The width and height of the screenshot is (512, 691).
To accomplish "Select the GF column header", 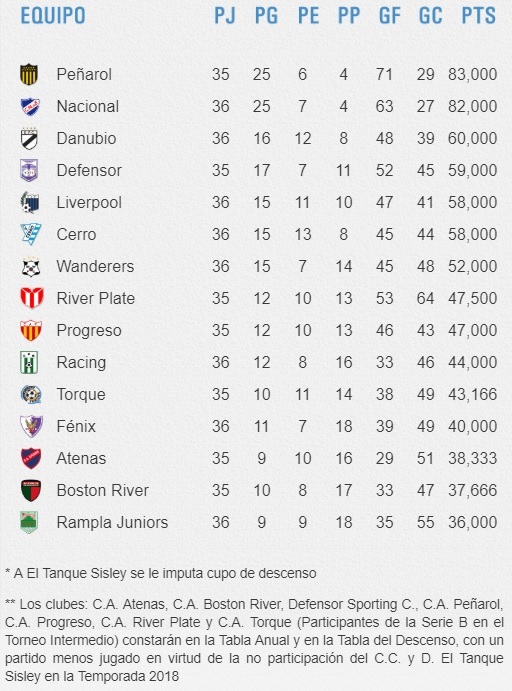I will click(x=390, y=16).
